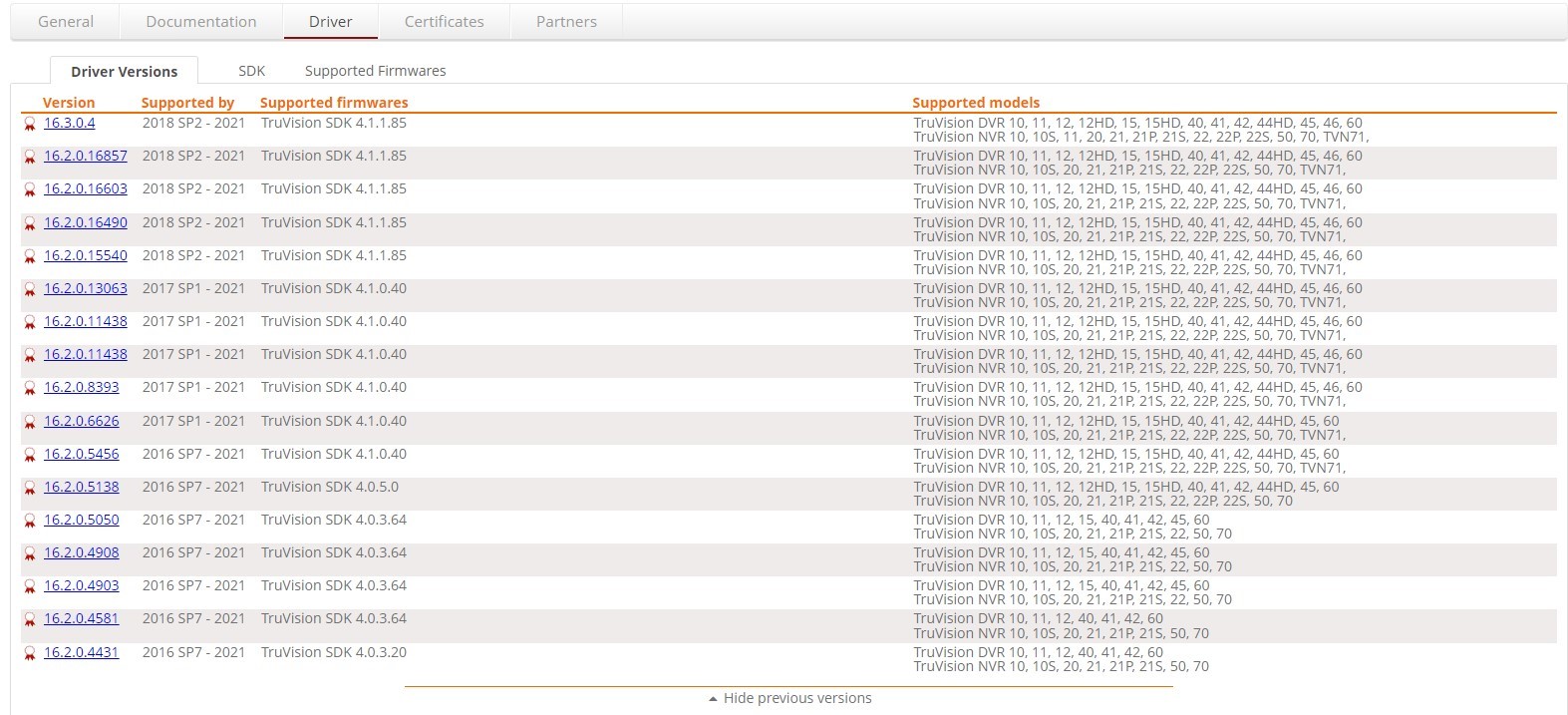
Task: Click version link 16.2.0.4581
Action: tap(82, 618)
